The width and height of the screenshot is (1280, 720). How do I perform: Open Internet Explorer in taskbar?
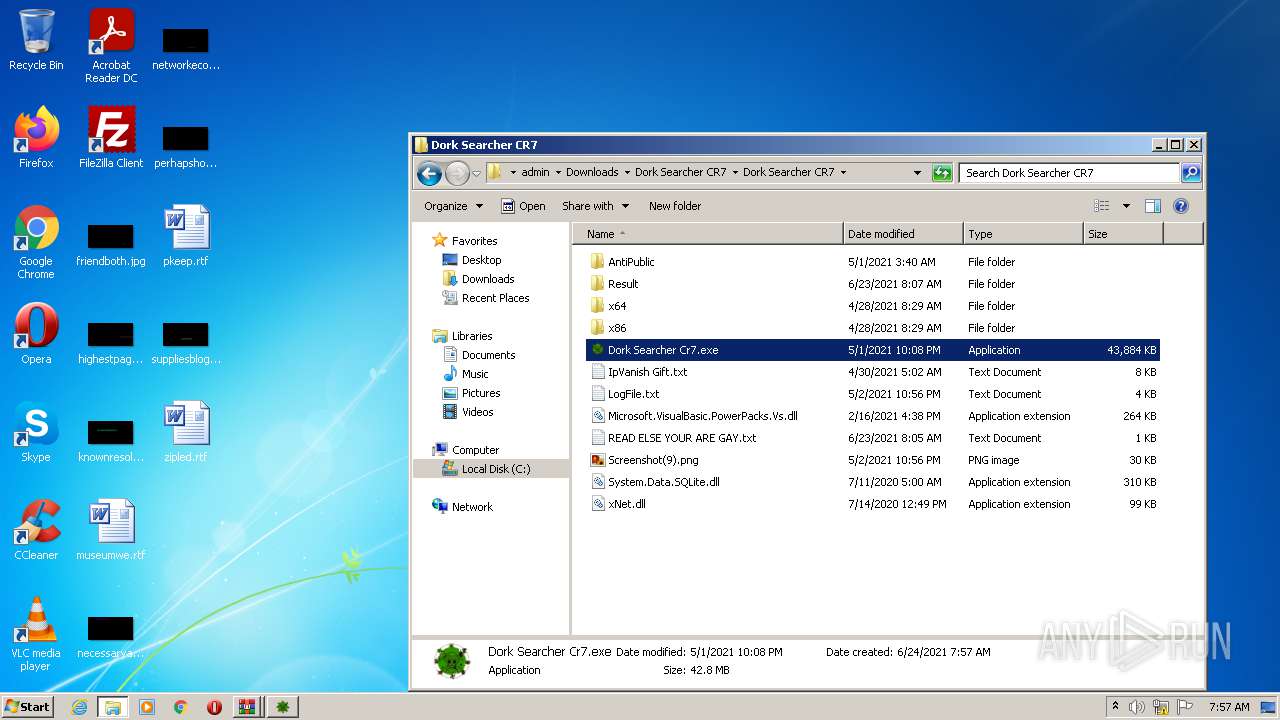pos(79,707)
